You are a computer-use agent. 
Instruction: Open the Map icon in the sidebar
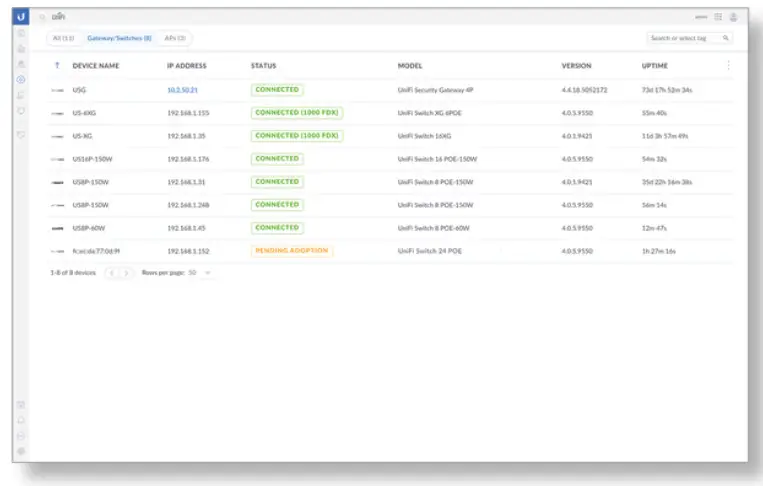[x=21, y=64]
